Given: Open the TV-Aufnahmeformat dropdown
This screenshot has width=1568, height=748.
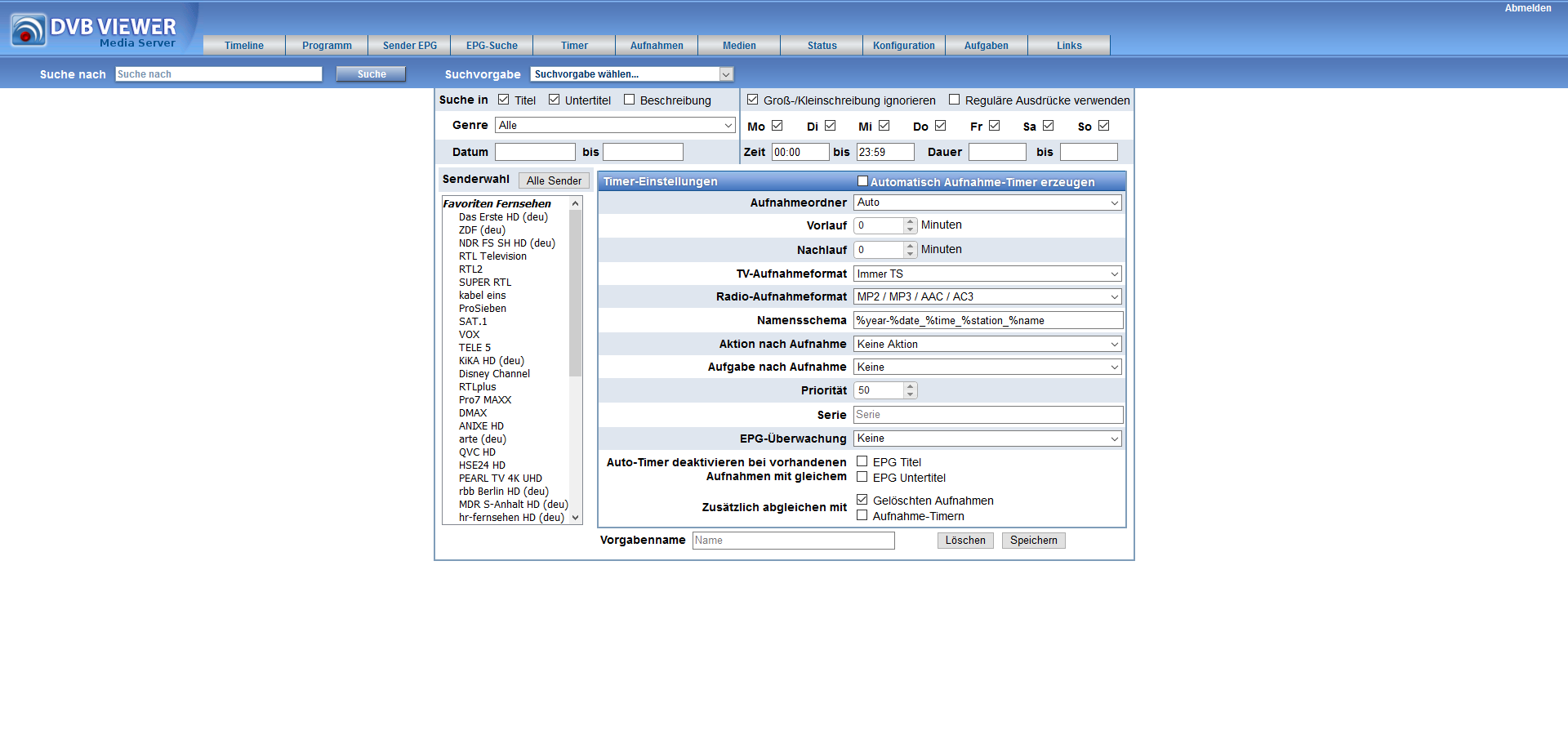Looking at the screenshot, I should point(987,274).
